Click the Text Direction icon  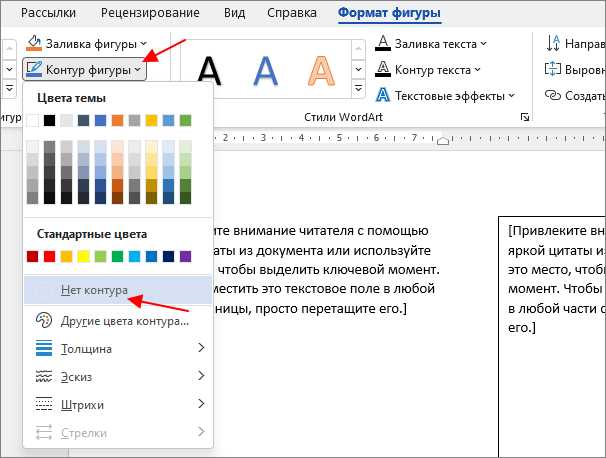click(x=553, y=43)
